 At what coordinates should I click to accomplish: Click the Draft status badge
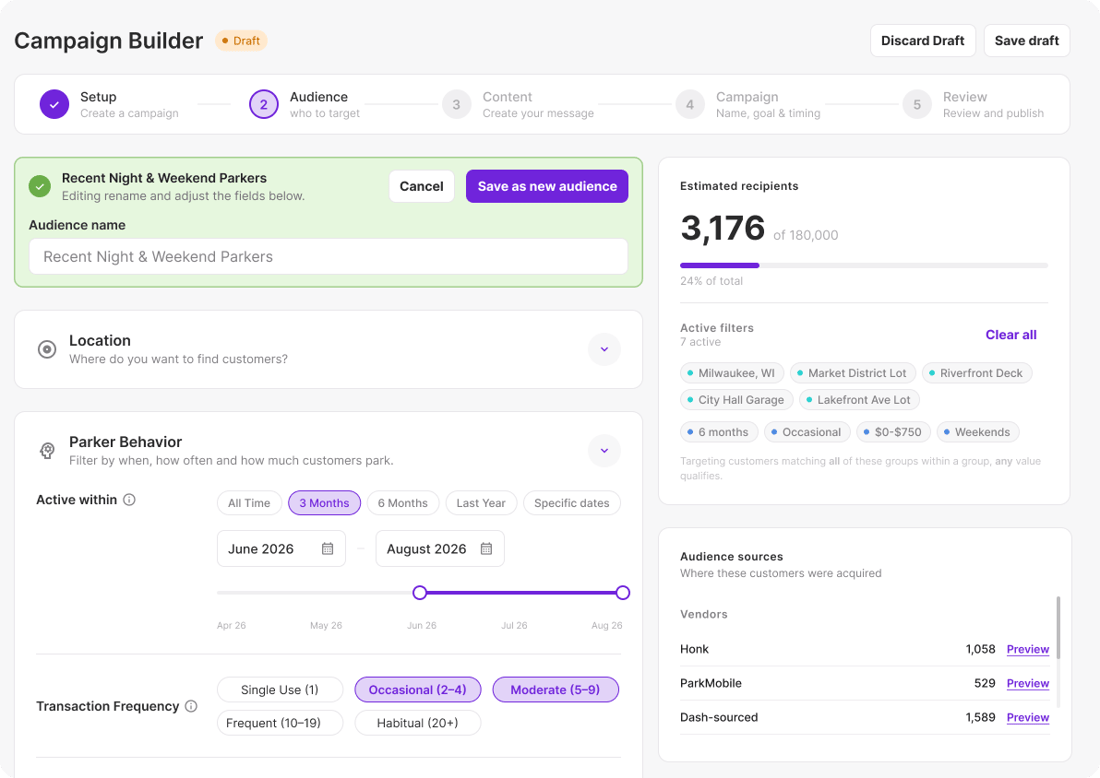coord(241,41)
